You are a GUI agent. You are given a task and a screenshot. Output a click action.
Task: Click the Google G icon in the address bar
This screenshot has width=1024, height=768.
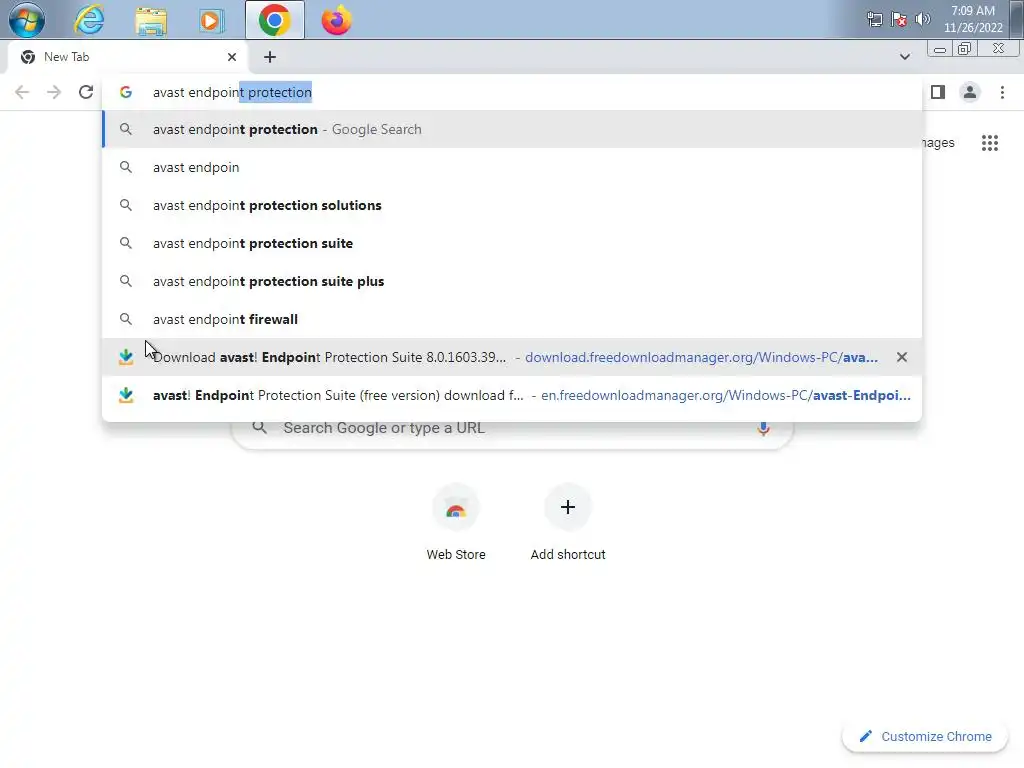point(126,92)
